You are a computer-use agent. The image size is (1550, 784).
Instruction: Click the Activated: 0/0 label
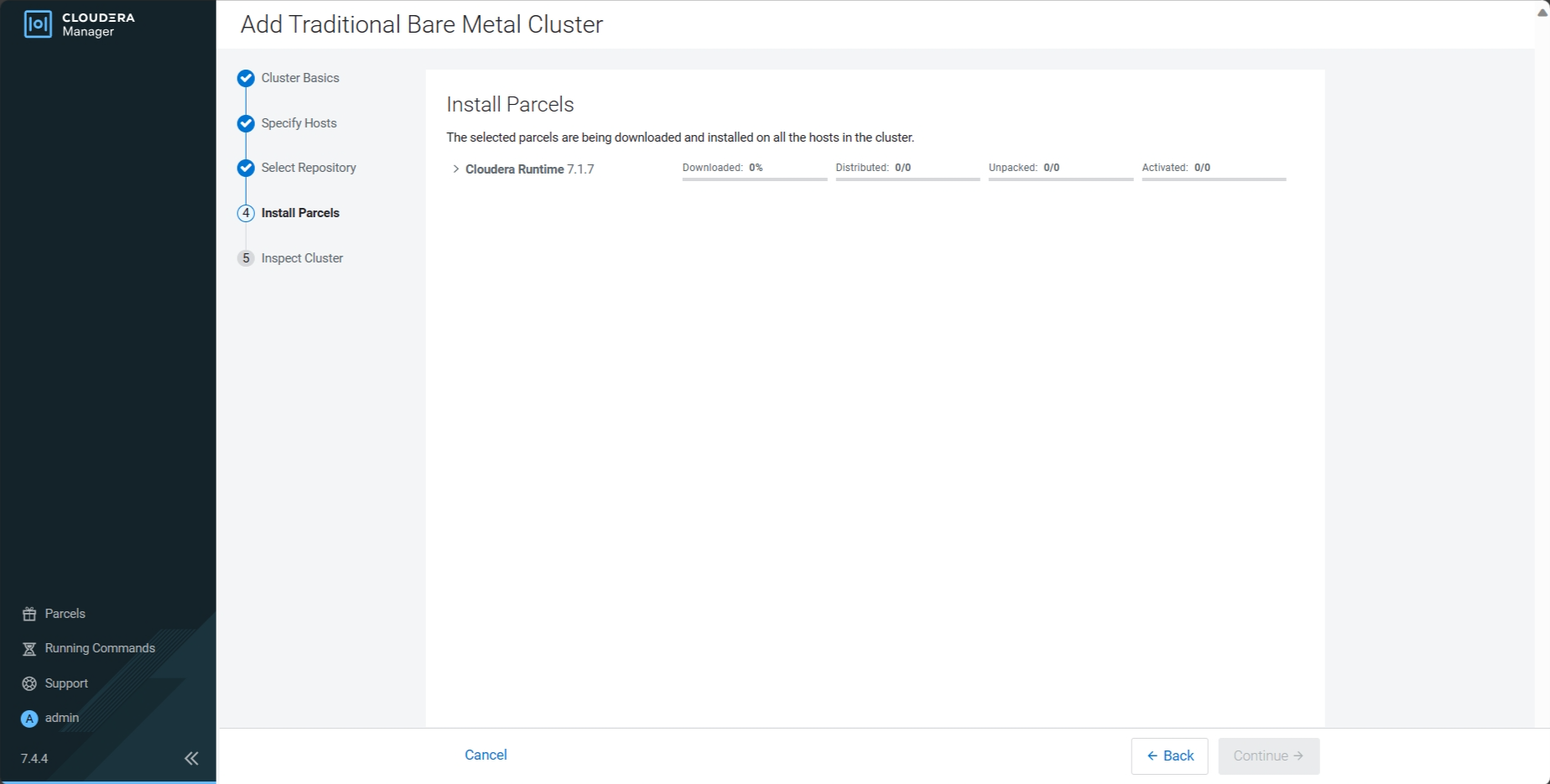1176,168
